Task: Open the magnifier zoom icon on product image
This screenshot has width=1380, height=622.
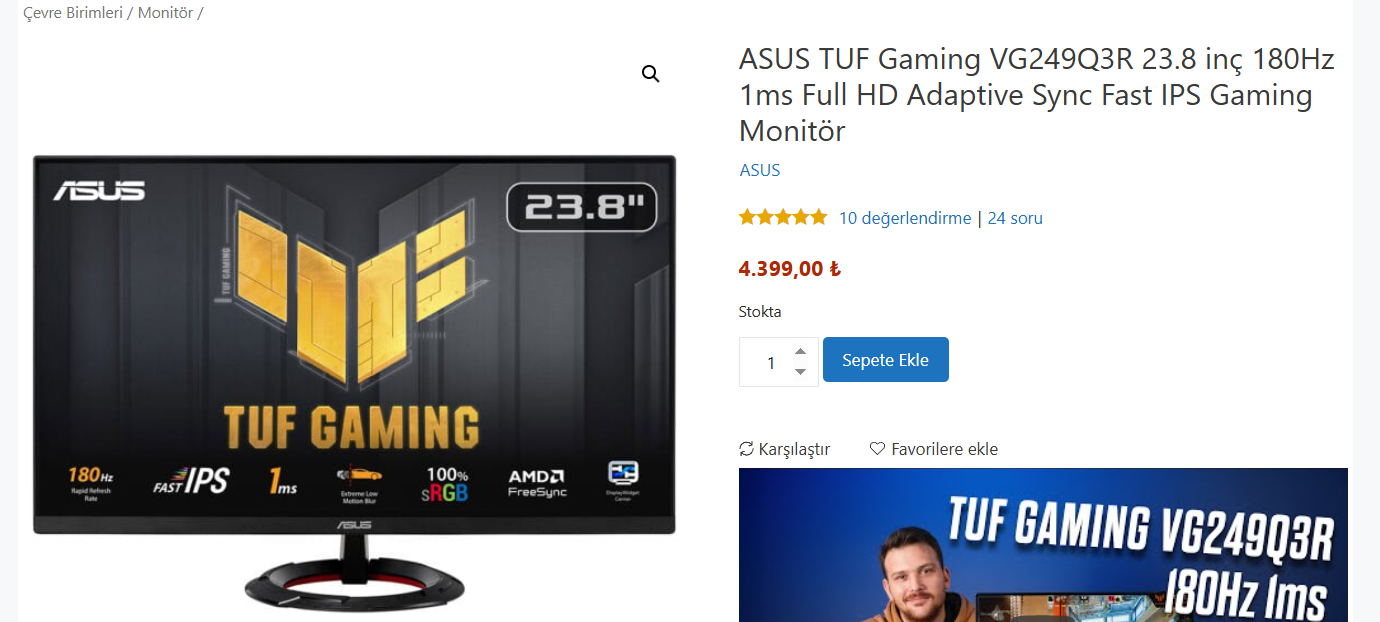Action: [x=651, y=74]
